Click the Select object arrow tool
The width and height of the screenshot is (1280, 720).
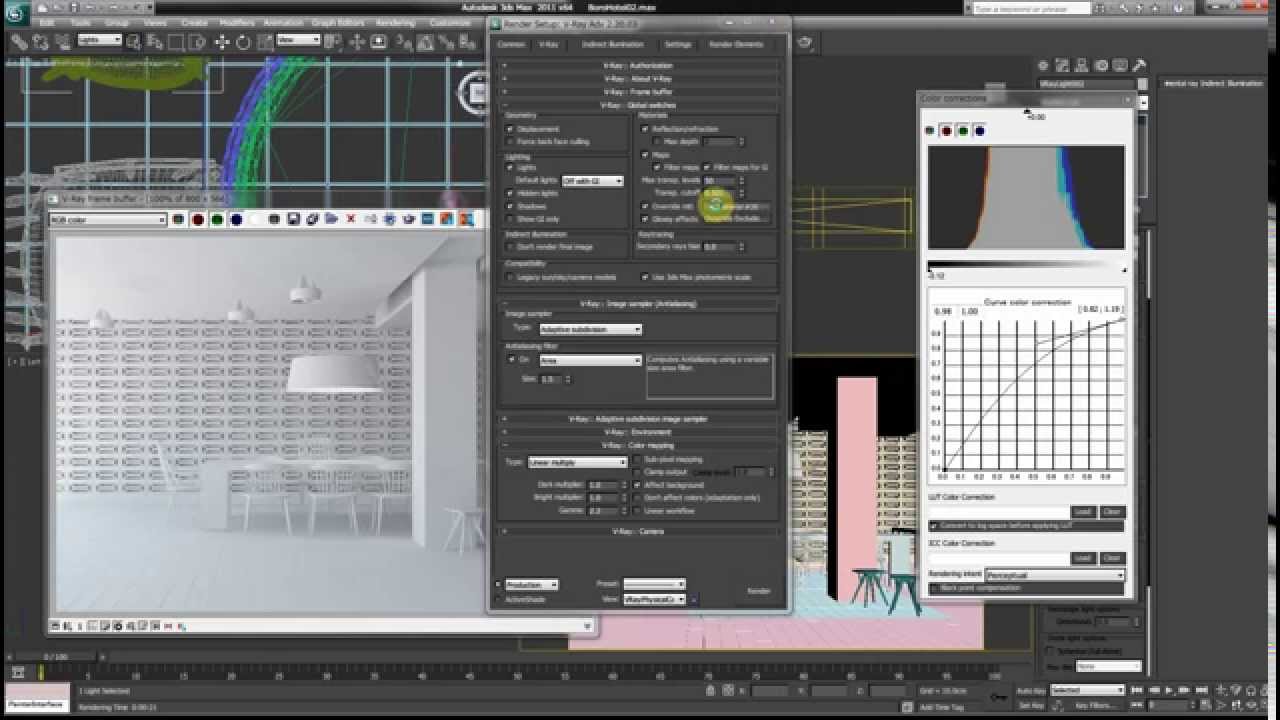pyautogui.click(x=133, y=42)
